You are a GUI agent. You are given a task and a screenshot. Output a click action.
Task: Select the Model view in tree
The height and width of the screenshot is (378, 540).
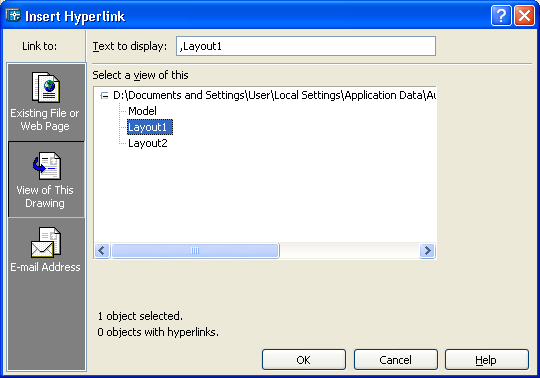[142, 111]
